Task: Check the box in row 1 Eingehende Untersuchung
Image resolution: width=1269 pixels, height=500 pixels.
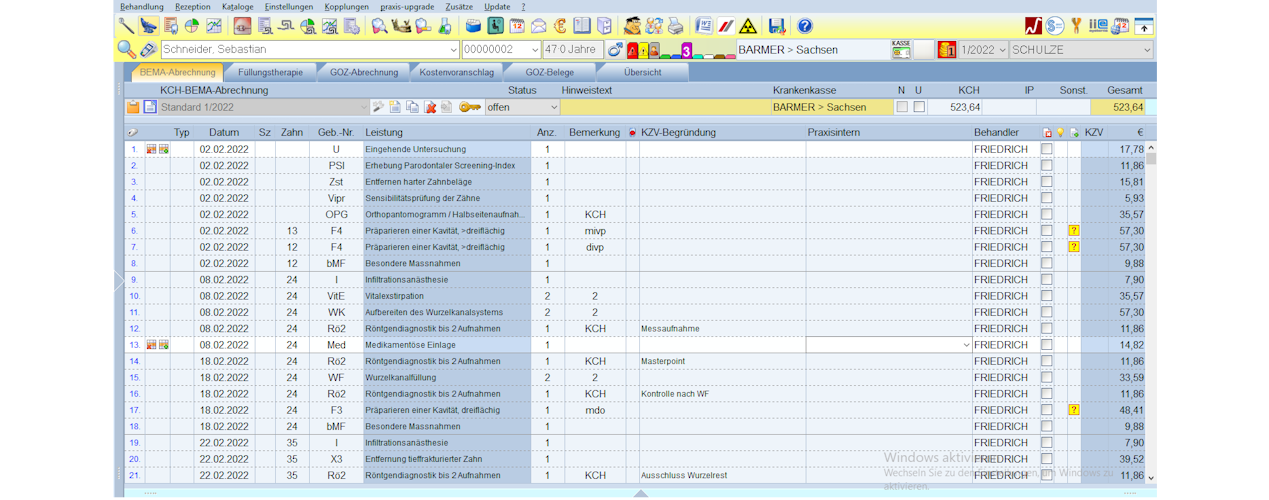Action: 1047,150
